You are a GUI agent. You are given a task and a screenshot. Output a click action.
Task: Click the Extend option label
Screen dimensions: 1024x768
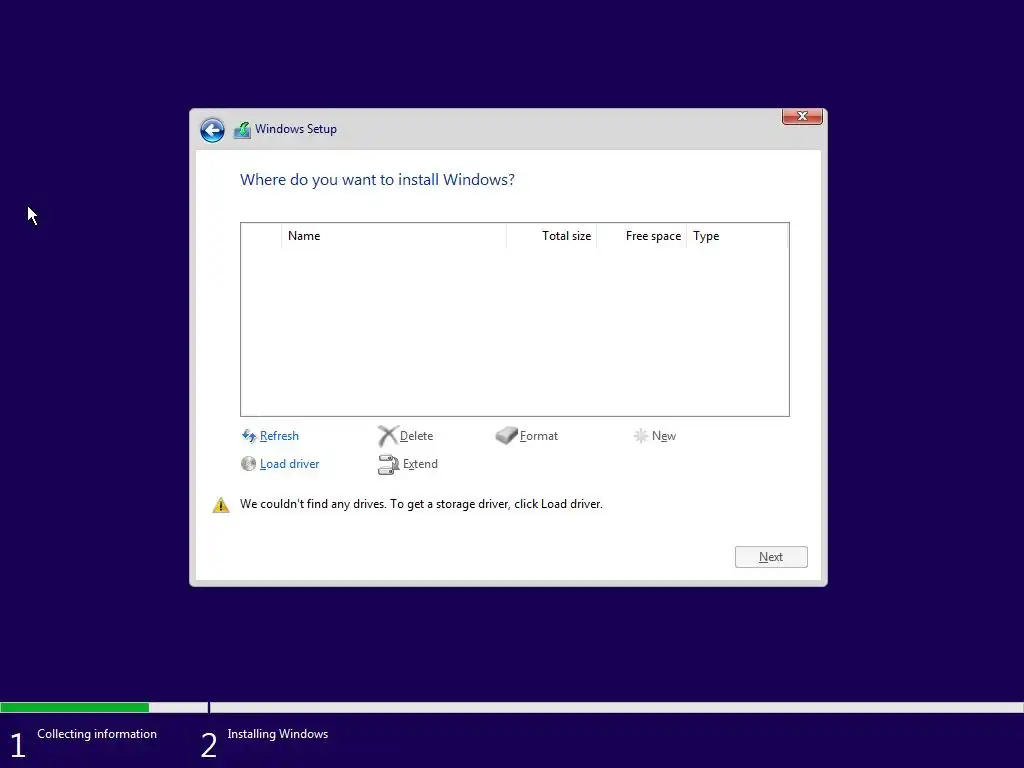420,464
